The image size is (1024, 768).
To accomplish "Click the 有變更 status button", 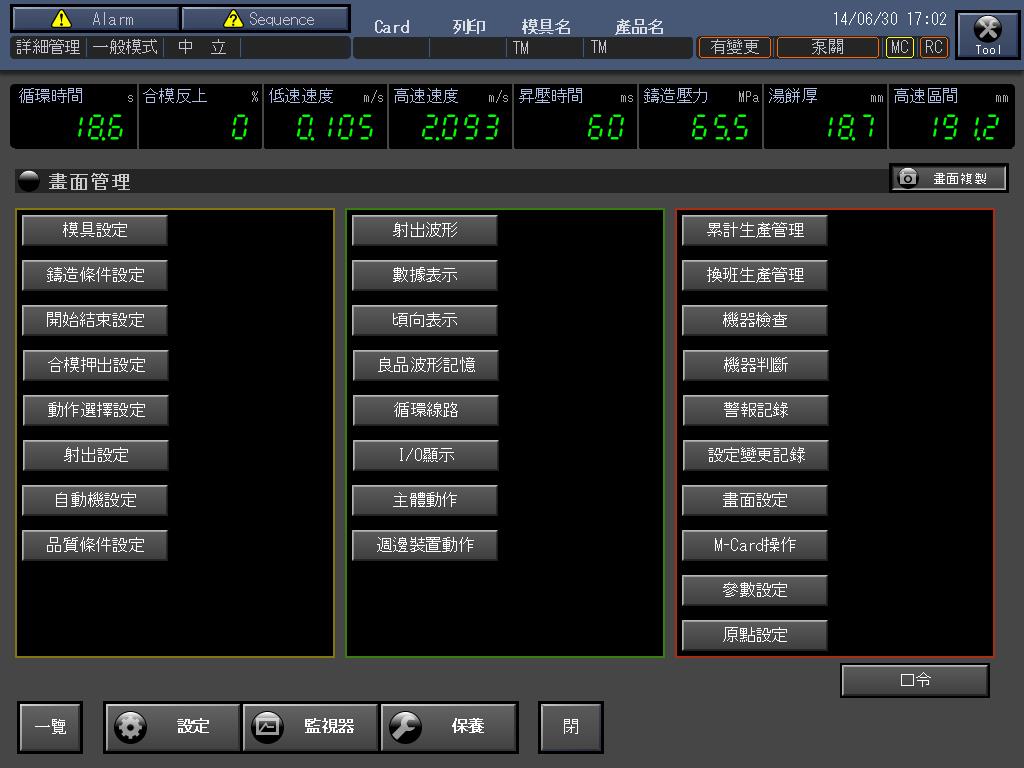I will 735,47.
